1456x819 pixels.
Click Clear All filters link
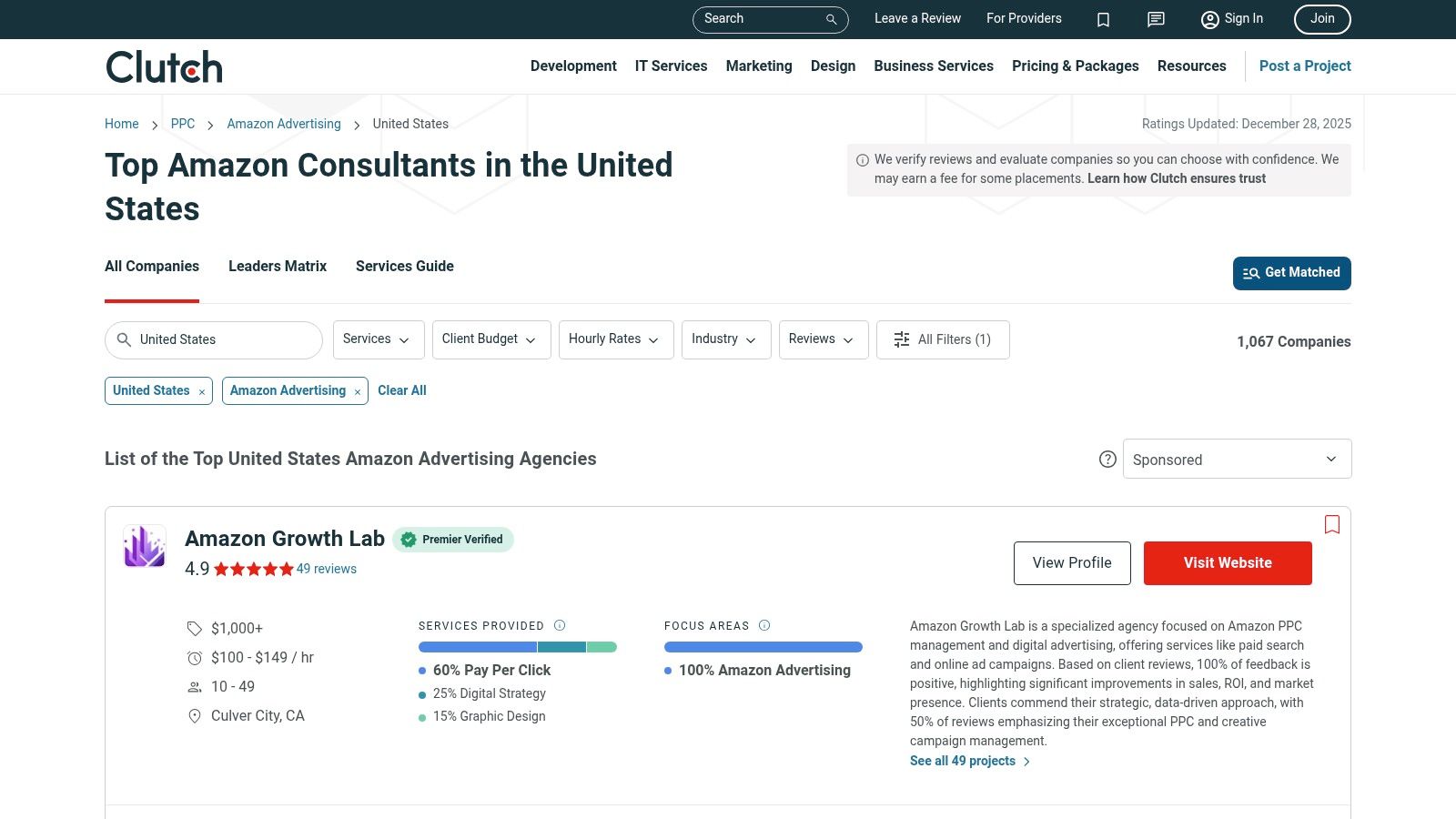coord(402,391)
